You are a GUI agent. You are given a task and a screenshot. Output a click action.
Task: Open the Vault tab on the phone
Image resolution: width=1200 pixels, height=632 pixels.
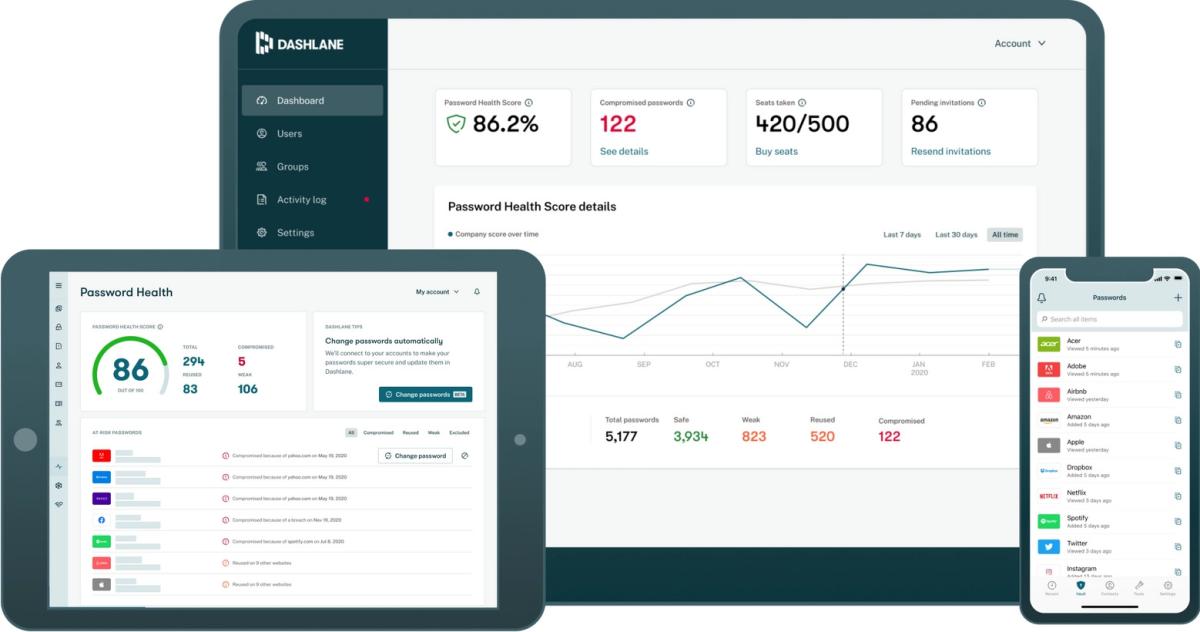pyautogui.click(x=1080, y=587)
